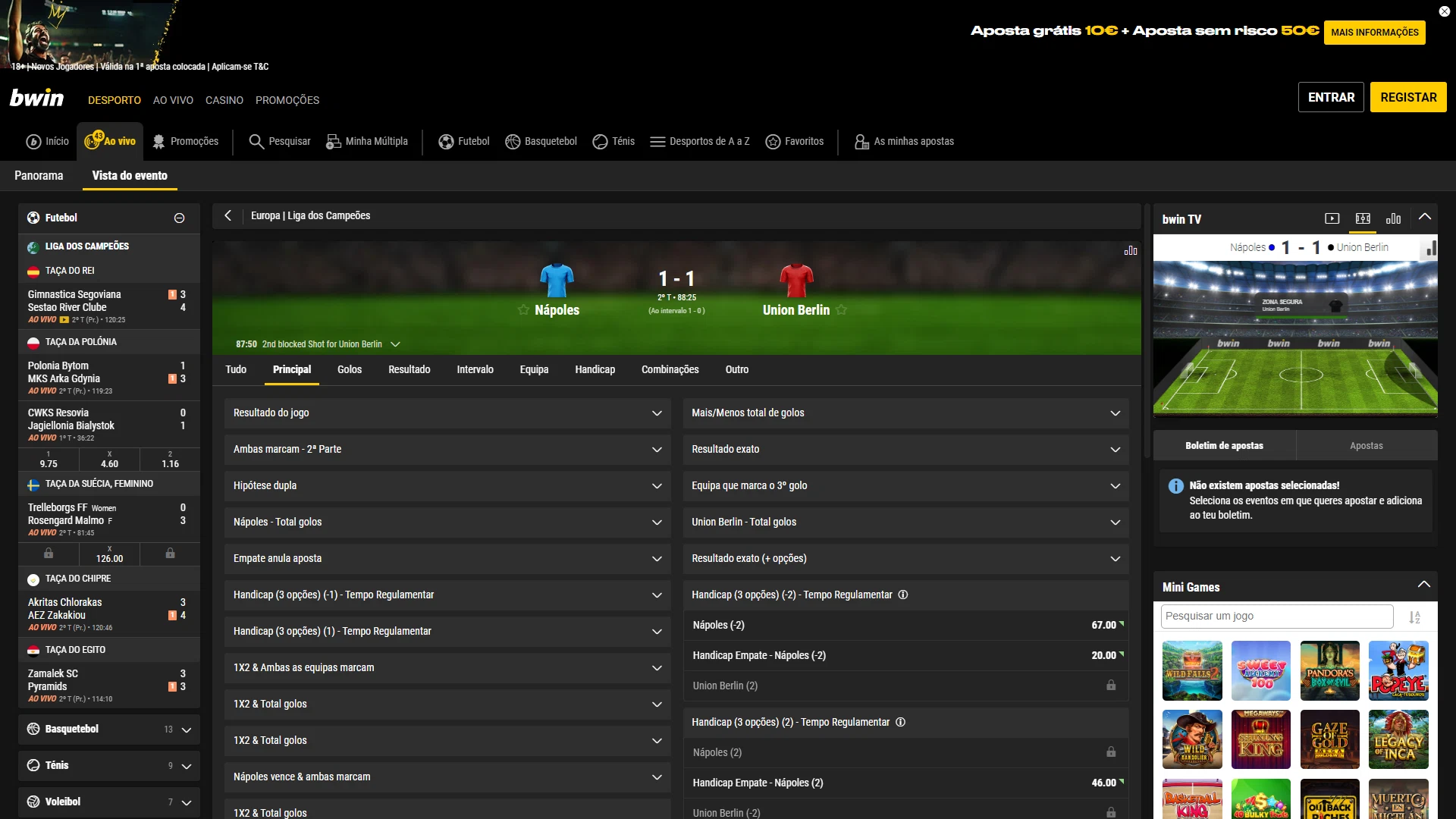Image resolution: width=1456 pixels, height=819 pixels.
Task: Select the Tudo markets tab
Action: tap(236, 369)
